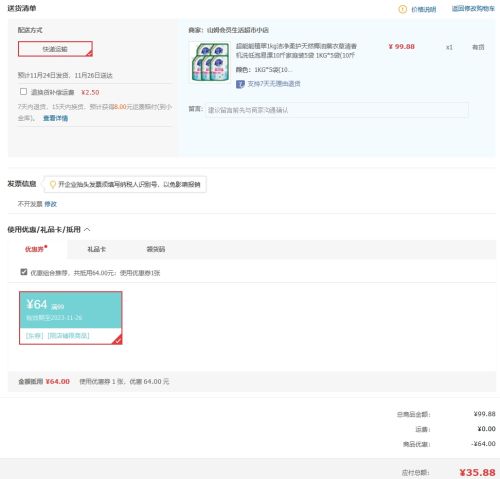Switch to the 礼品卡 tab
The height and width of the screenshot is (479, 500).
(x=97, y=249)
